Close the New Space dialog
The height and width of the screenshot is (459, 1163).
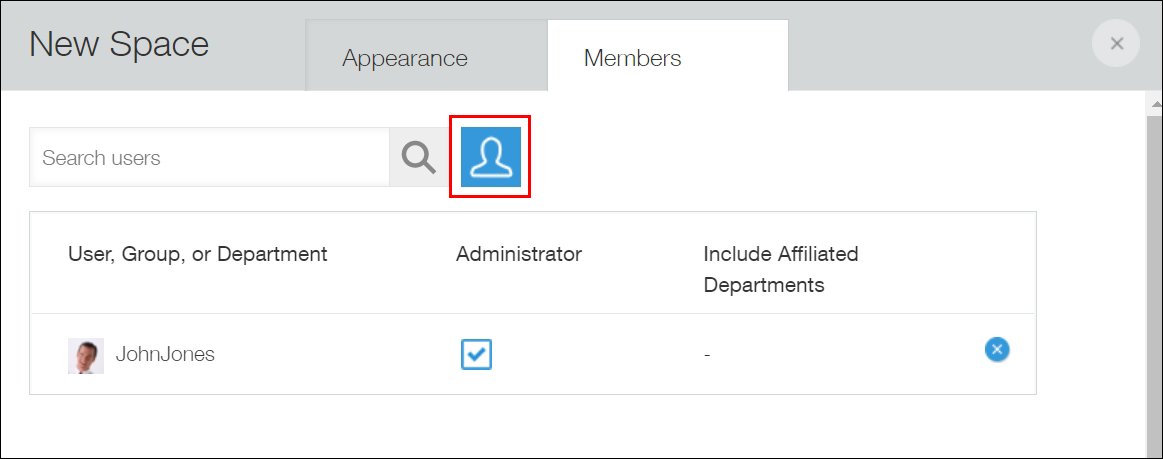coord(1116,44)
